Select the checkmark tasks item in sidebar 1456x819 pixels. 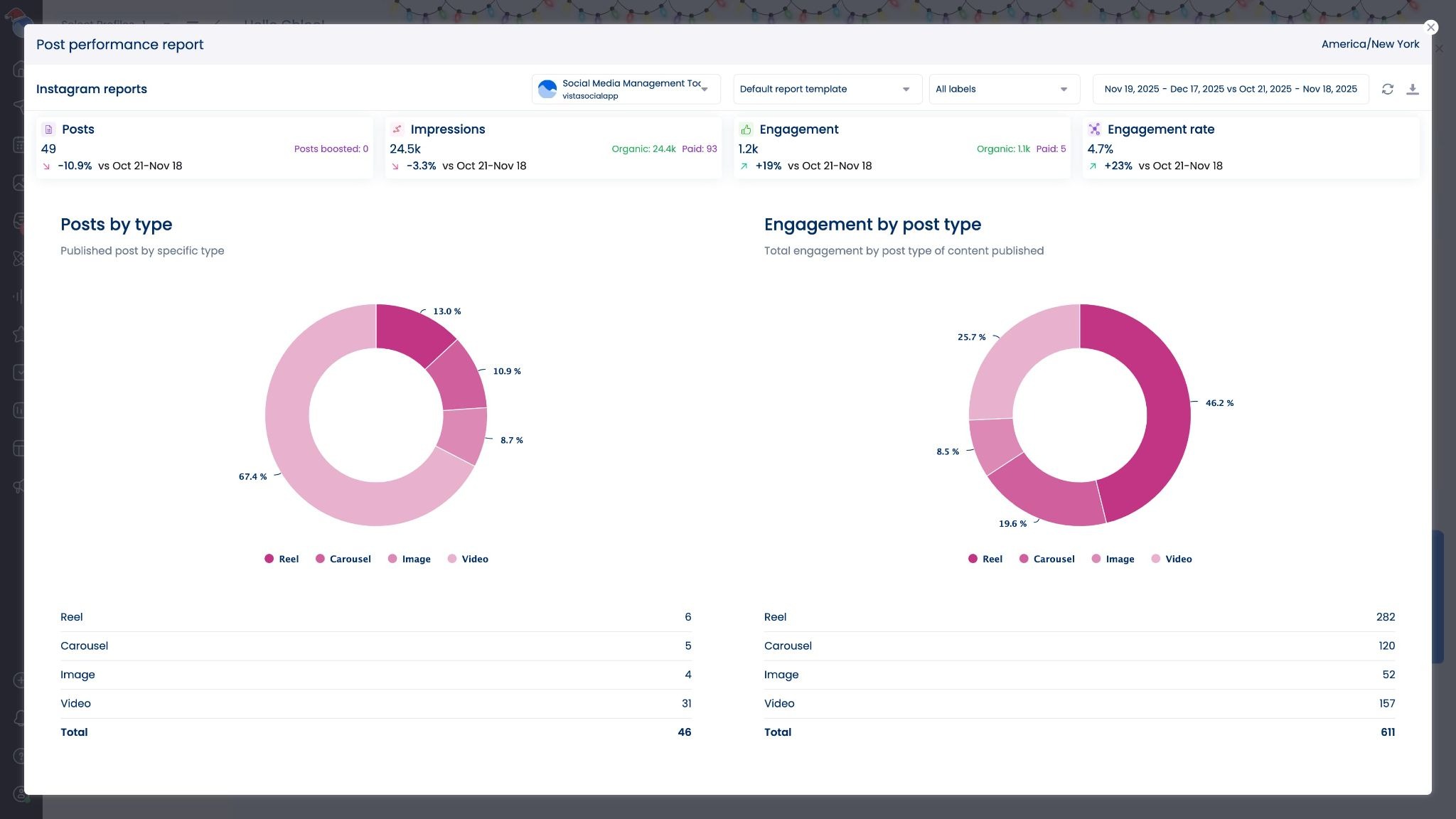pyautogui.click(x=19, y=372)
